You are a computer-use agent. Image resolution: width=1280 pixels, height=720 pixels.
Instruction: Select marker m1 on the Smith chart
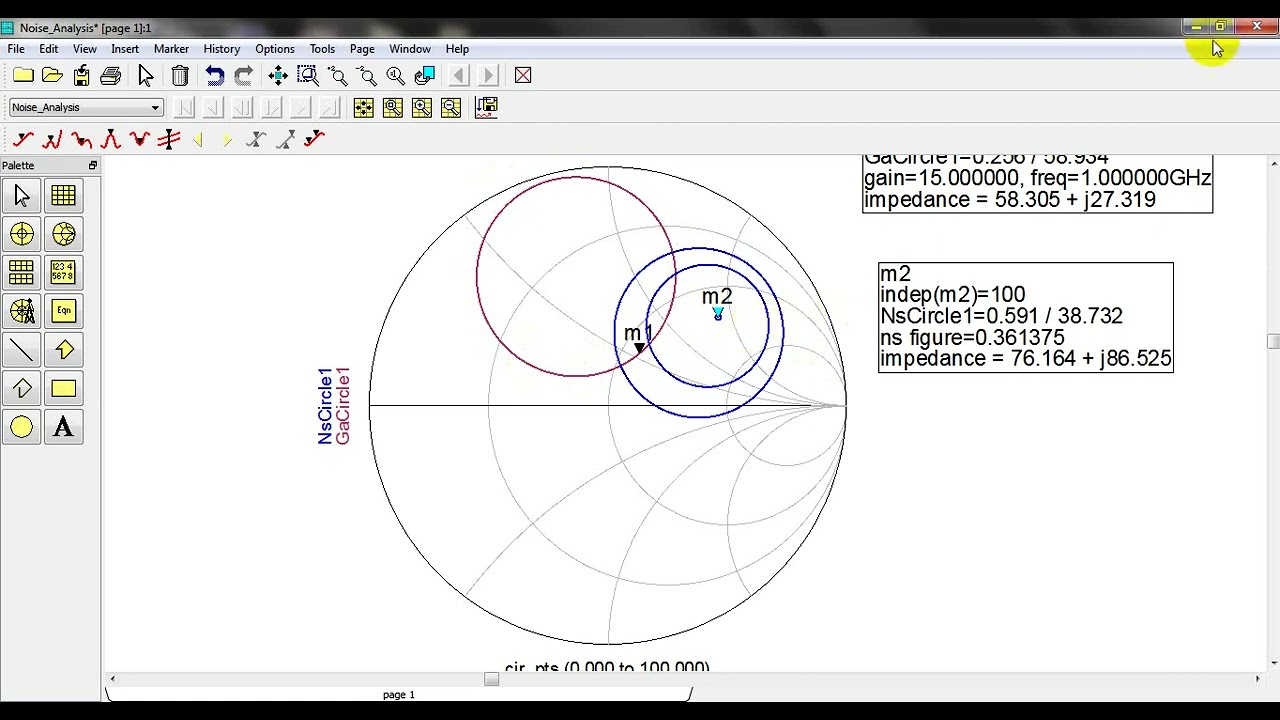pyautogui.click(x=639, y=347)
